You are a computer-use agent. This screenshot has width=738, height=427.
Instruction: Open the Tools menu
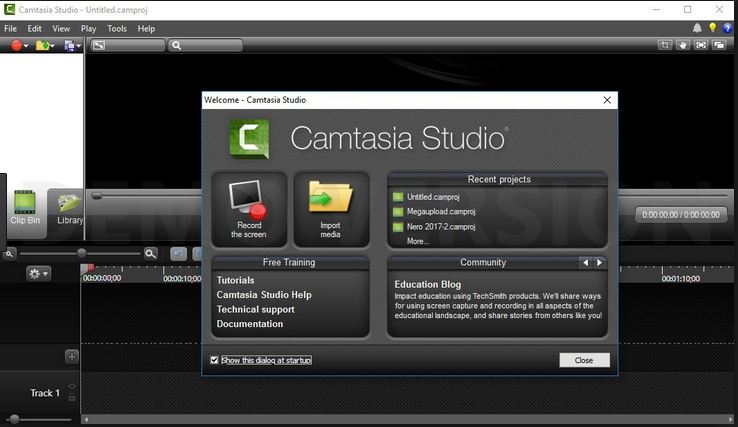pos(117,29)
